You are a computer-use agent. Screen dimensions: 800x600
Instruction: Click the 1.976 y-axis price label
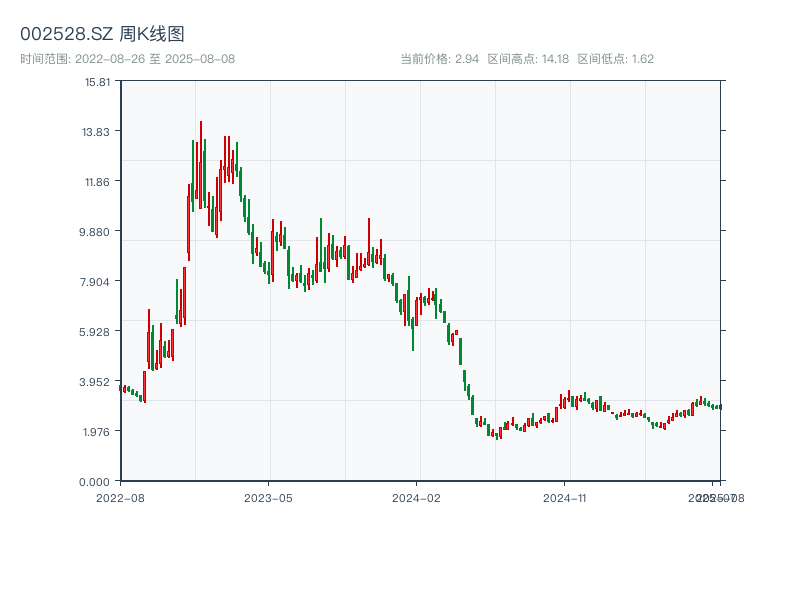pyautogui.click(x=97, y=432)
